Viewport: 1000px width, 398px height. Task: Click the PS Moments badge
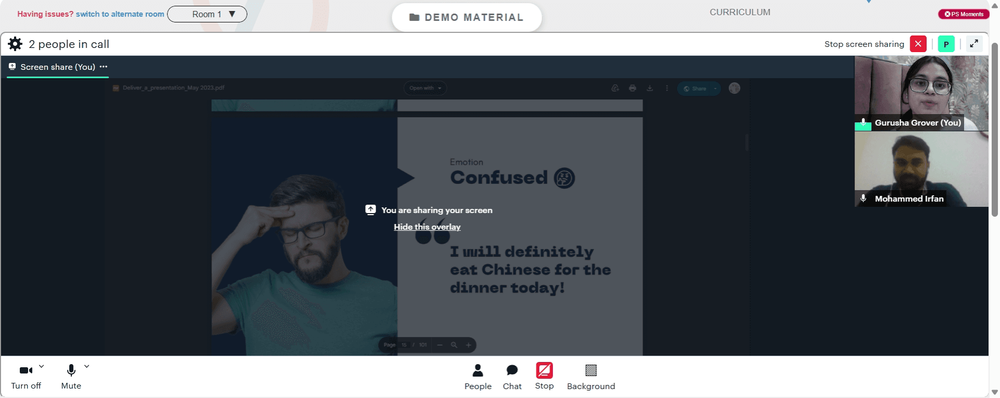[x=963, y=14]
